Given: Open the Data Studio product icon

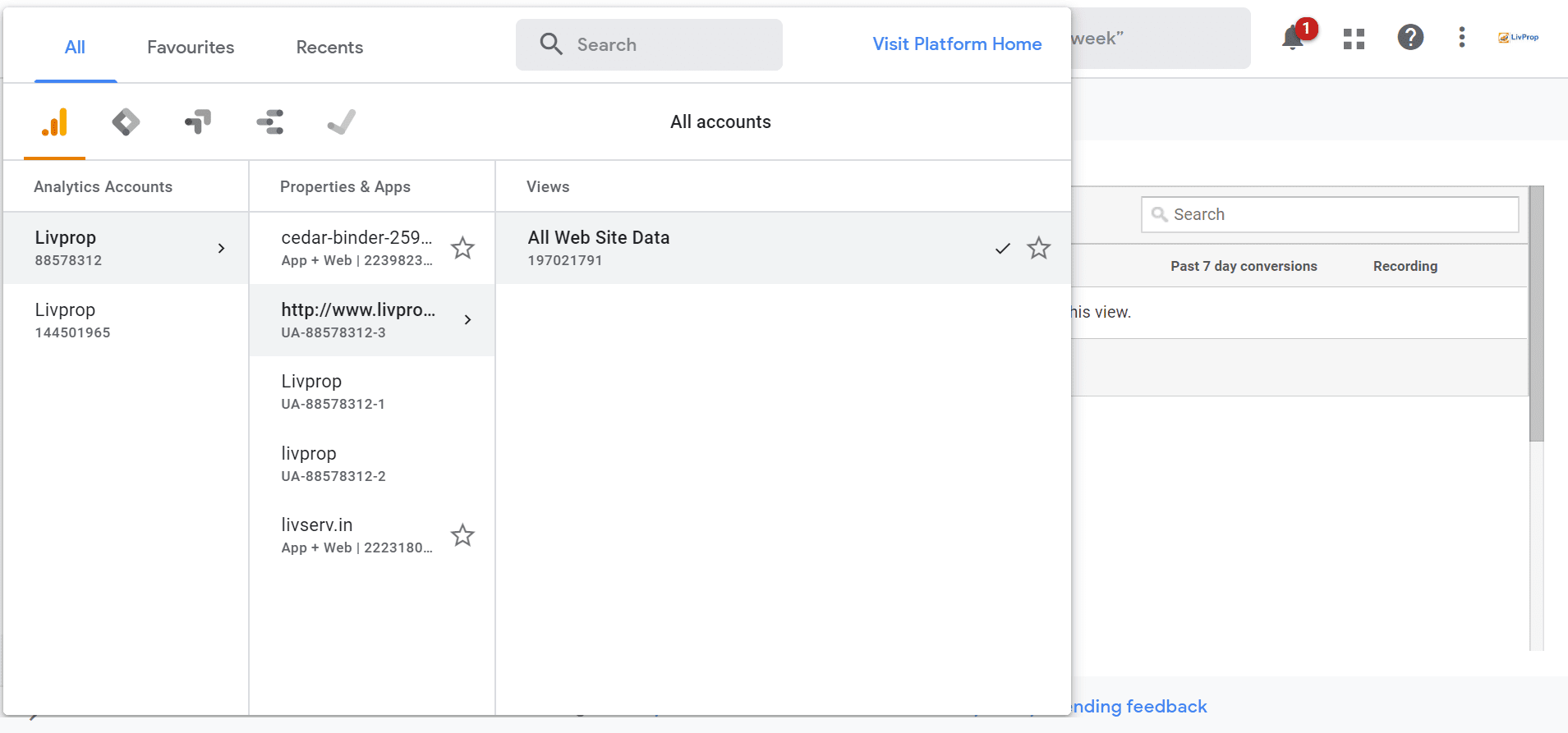Looking at the screenshot, I should coord(270,122).
